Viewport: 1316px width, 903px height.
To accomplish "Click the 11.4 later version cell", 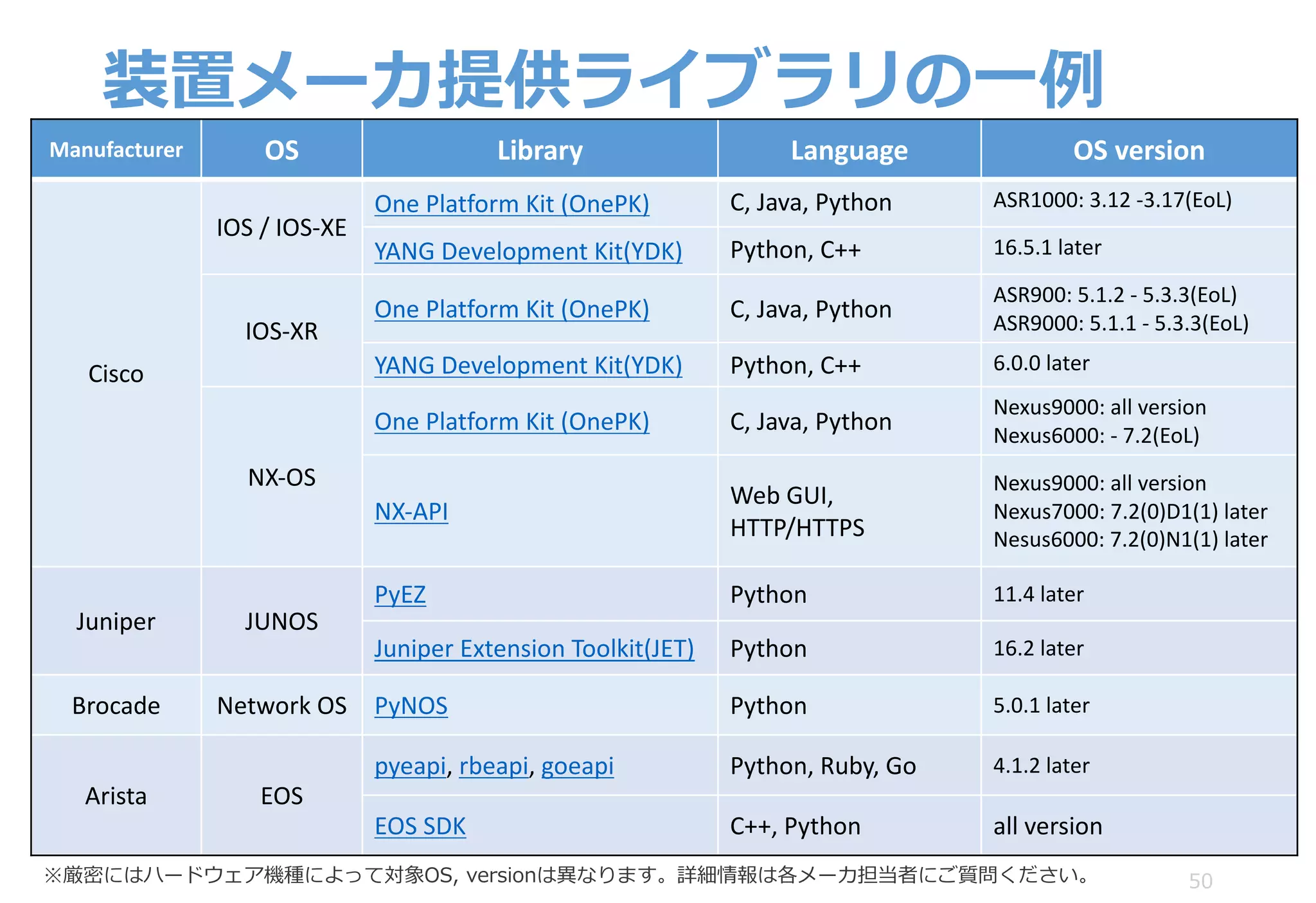I will (x=1139, y=595).
